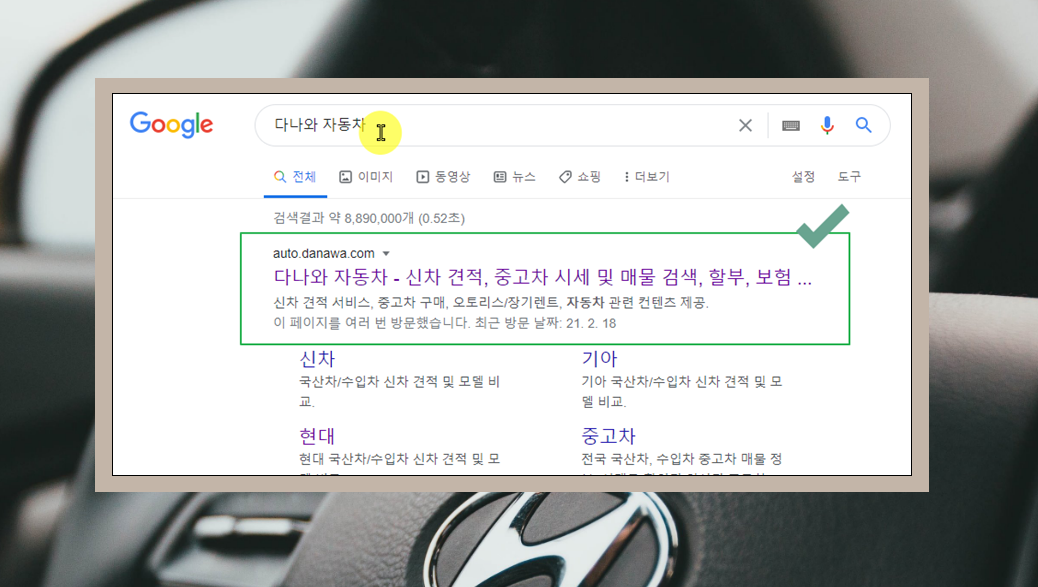Click the text 최근 방문 날짜: 21. 2. 18
Viewport: 1038px width, 587px height.
pyautogui.click(x=545, y=323)
